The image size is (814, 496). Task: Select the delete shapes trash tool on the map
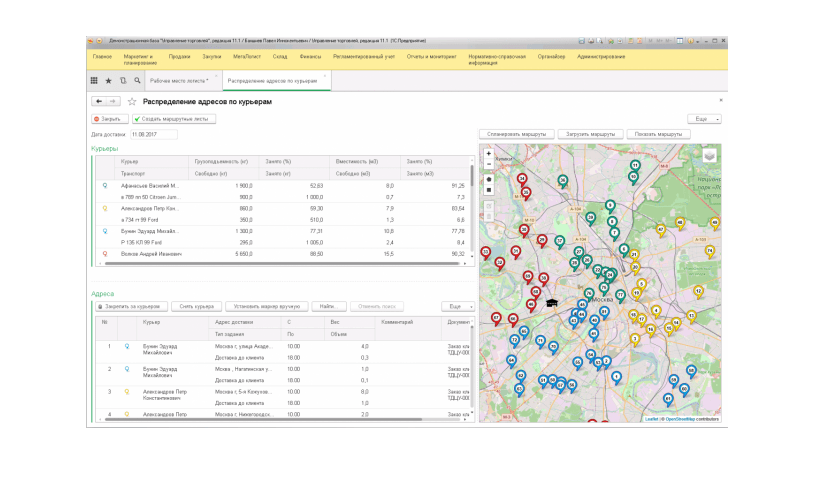pyautogui.click(x=489, y=216)
